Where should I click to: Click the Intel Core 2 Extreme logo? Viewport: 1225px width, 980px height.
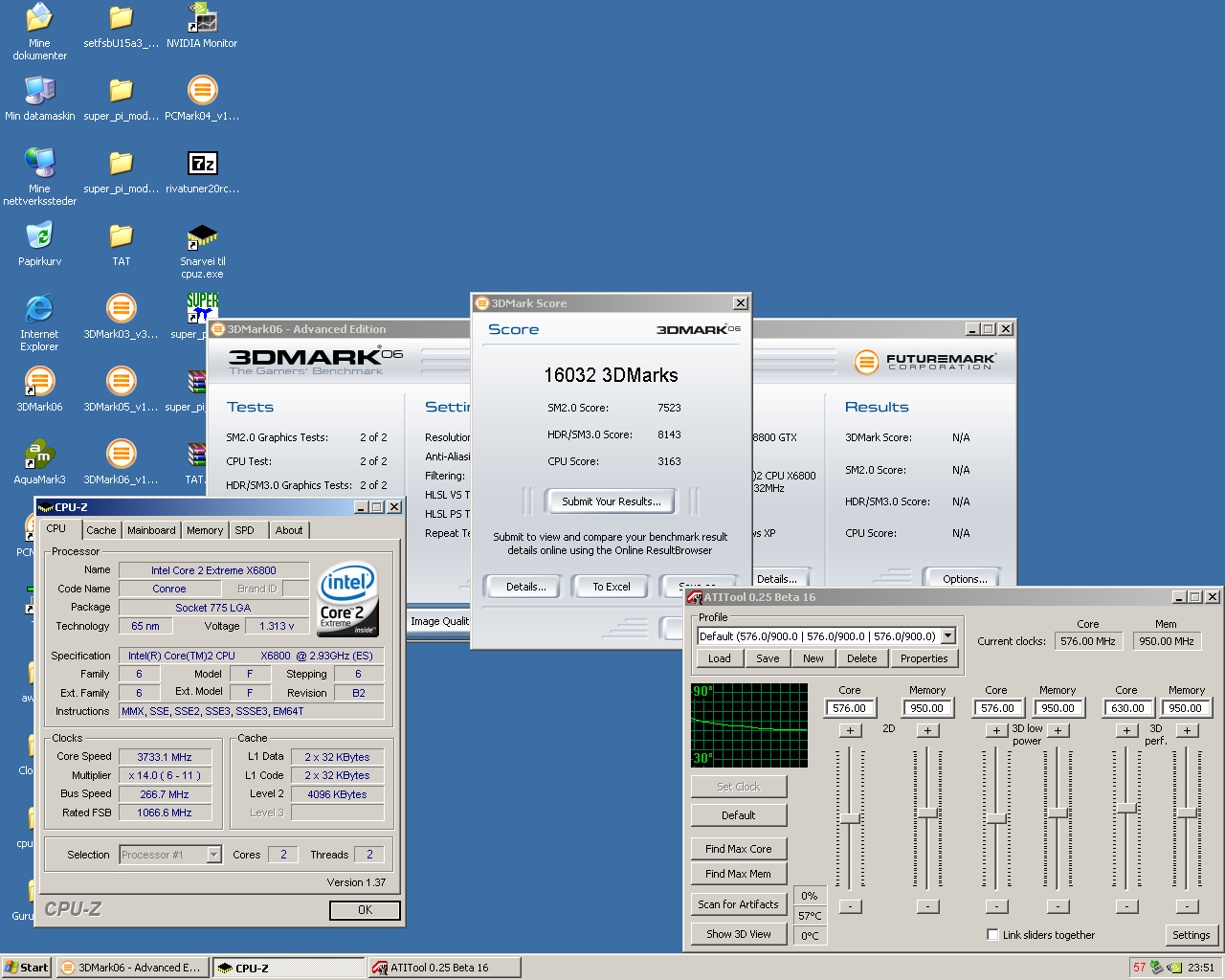click(x=347, y=599)
